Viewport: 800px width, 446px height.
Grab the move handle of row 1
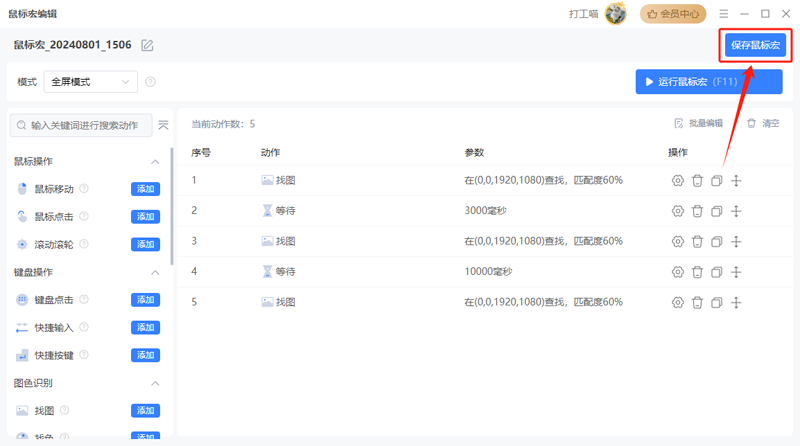tap(736, 181)
